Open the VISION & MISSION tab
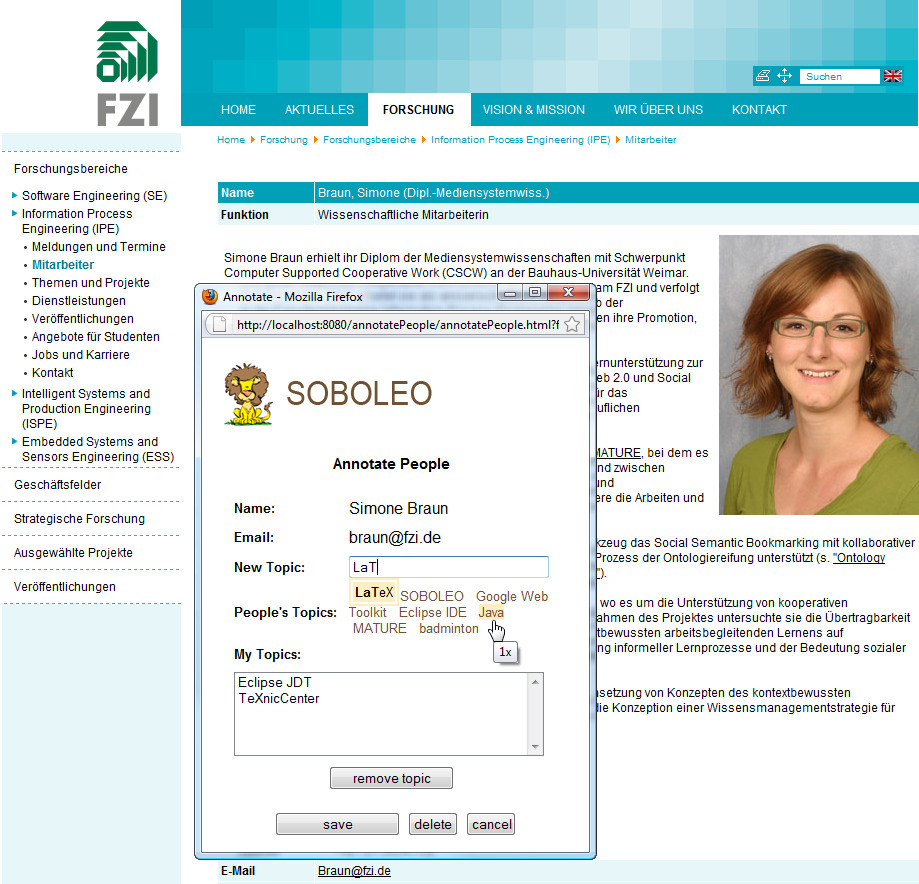Image resolution: width=919 pixels, height=884 pixels. click(533, 110)
